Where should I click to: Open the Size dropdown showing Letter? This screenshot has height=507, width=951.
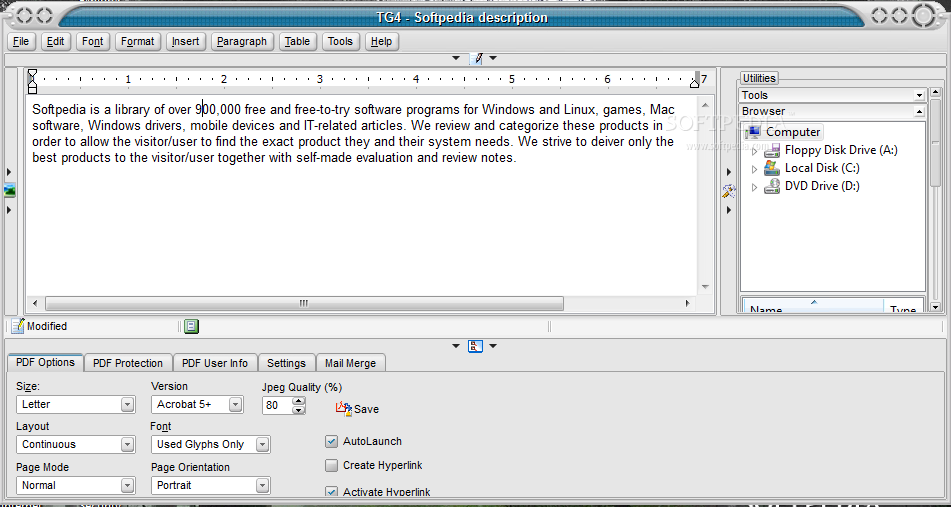coord(76,405)
